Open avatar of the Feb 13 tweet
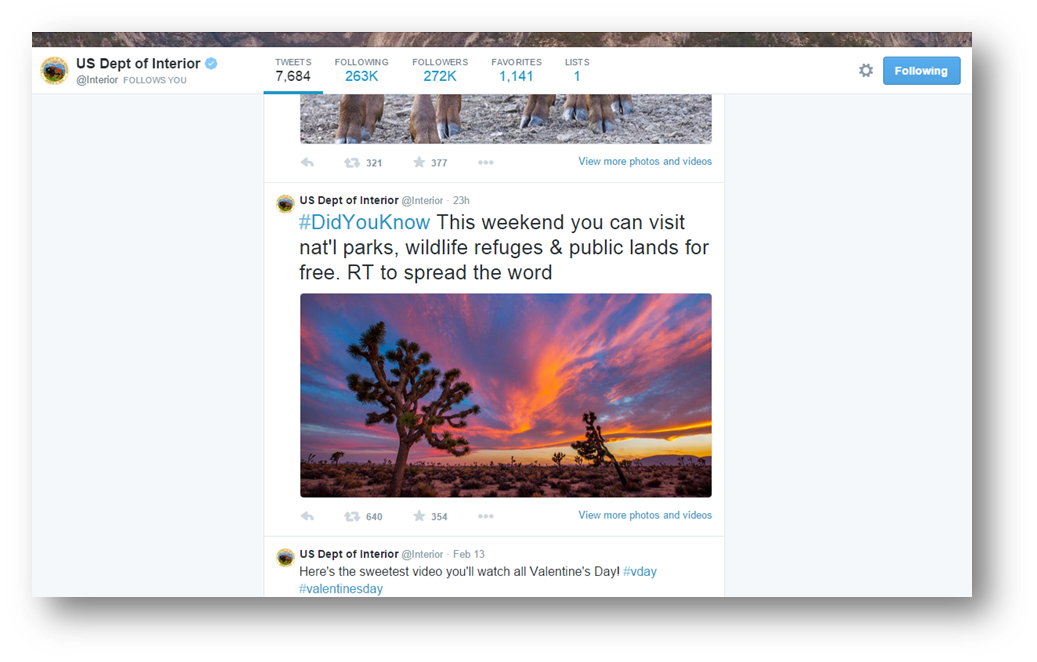Image resolution: width=1037 pixels, height=662 pixels. [x=285, y=558]
